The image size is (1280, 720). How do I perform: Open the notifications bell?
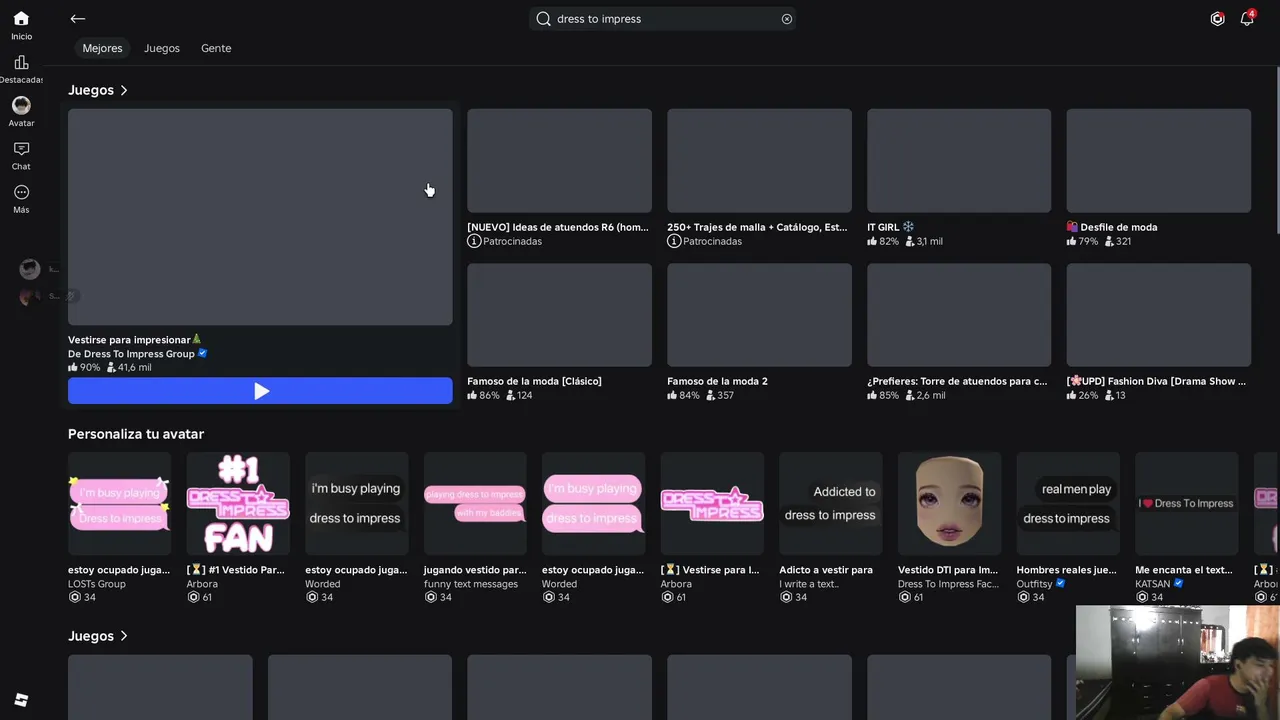coord(1247,19)
